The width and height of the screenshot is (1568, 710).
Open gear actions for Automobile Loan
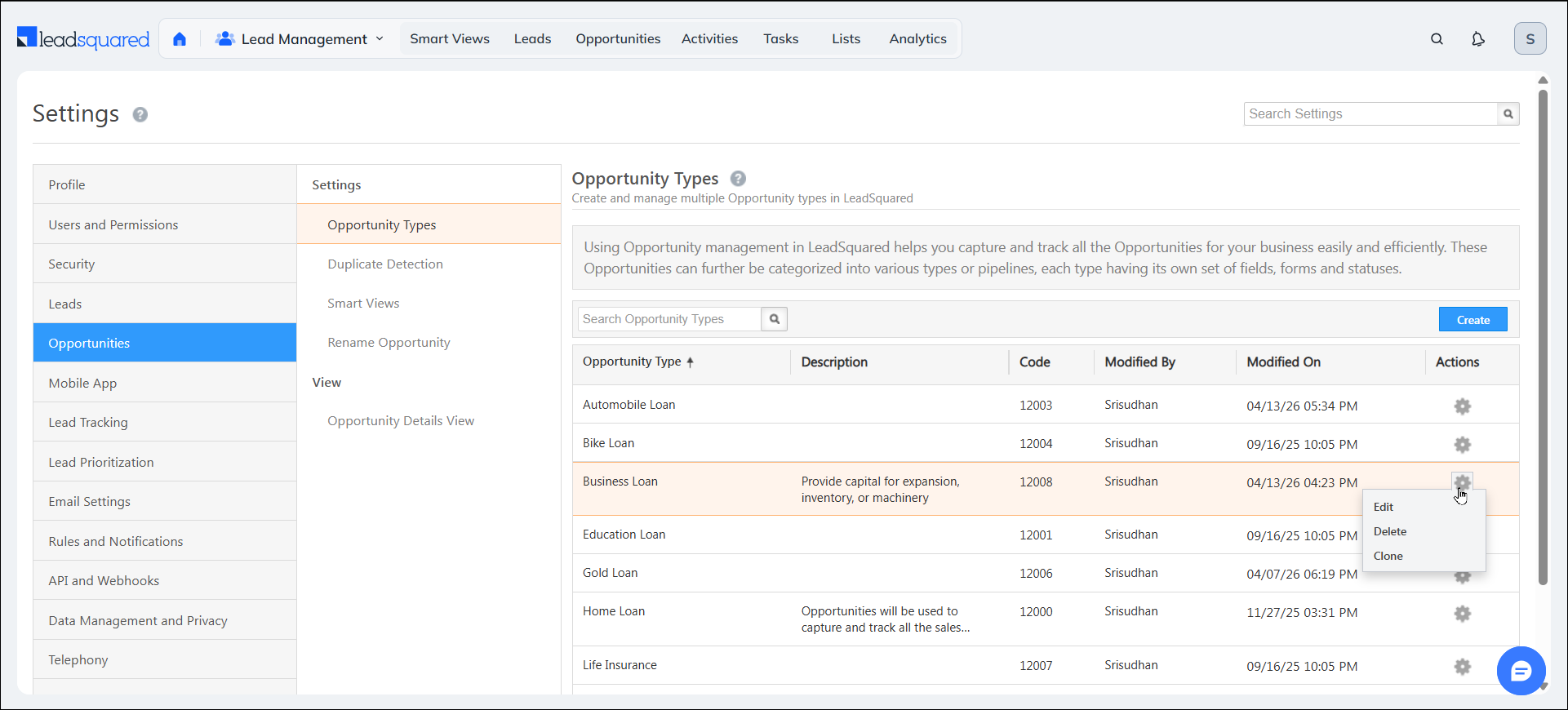click(1462, 406)
